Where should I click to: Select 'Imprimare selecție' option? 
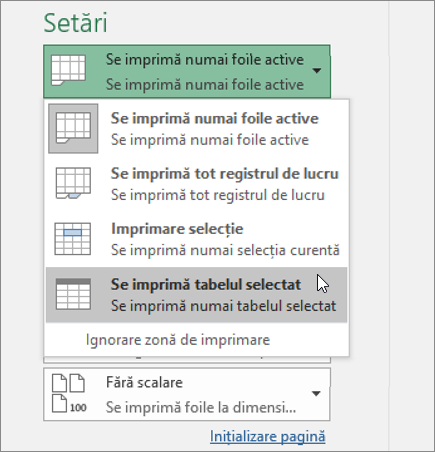coord(197,239)
